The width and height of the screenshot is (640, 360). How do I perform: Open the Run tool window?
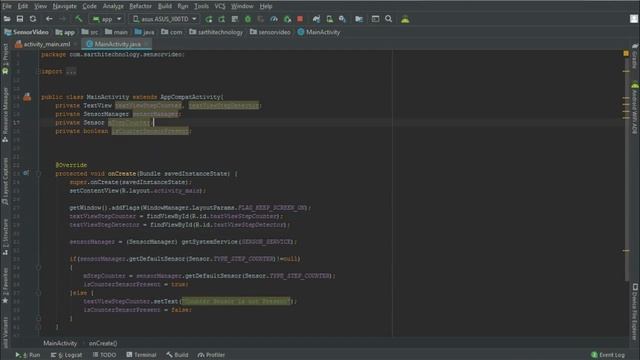coord(28,355)
